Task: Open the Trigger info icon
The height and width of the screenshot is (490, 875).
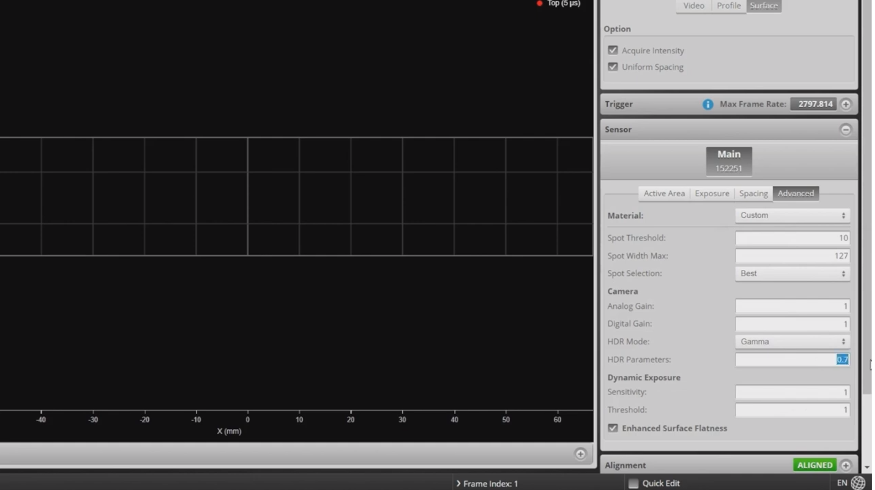Action: pos(707,104)
